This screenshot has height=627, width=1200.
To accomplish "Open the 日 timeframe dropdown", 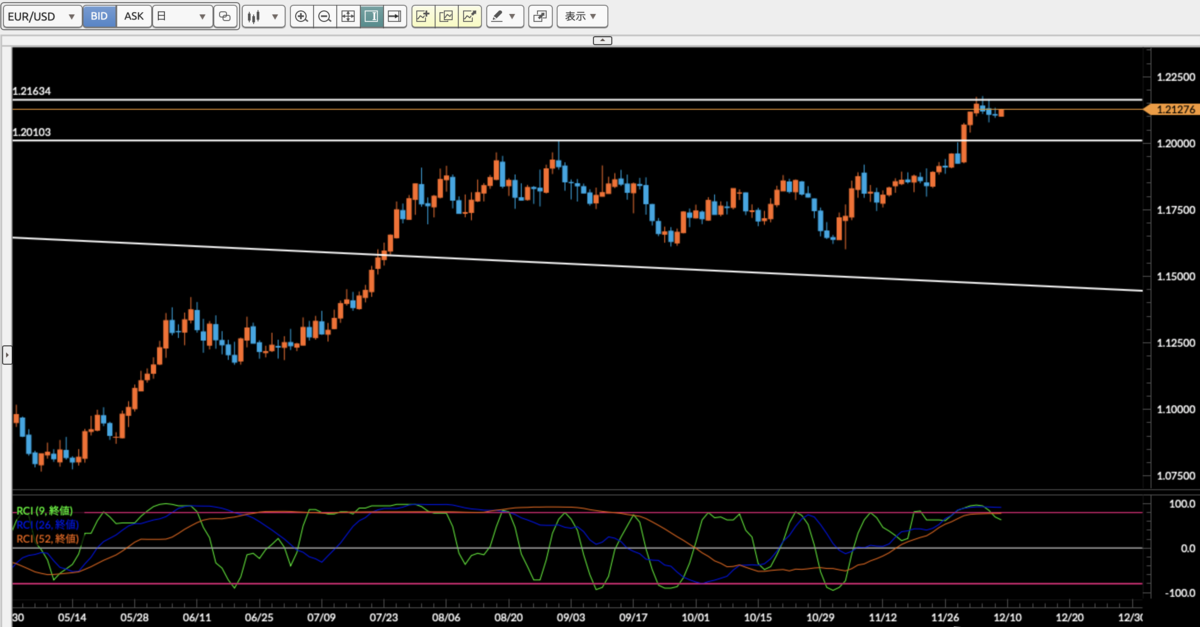I will click(182, 17).
